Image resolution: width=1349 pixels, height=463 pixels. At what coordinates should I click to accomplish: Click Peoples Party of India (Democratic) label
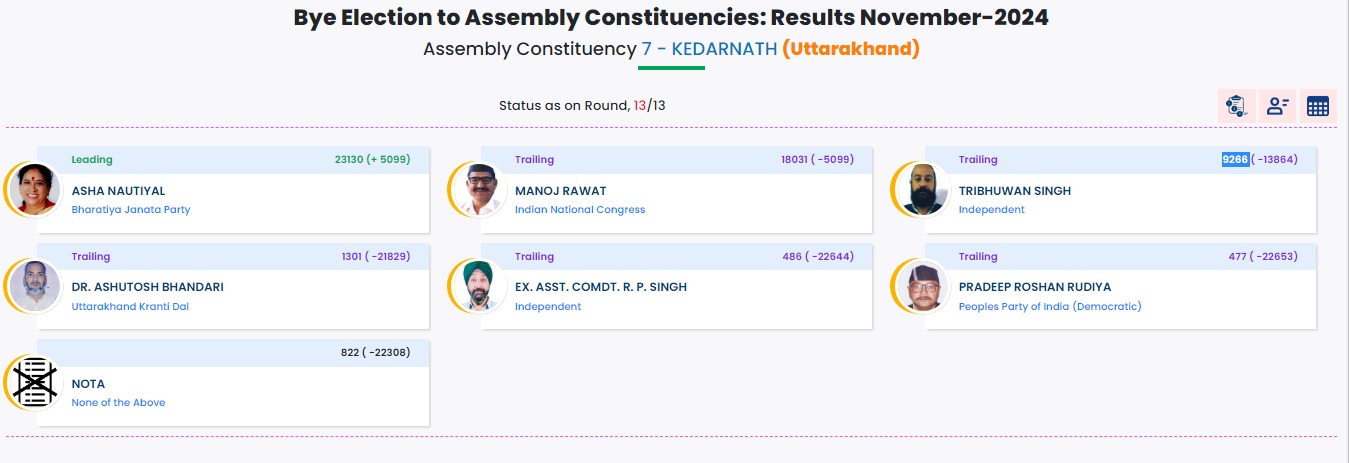pos(1049,307)
